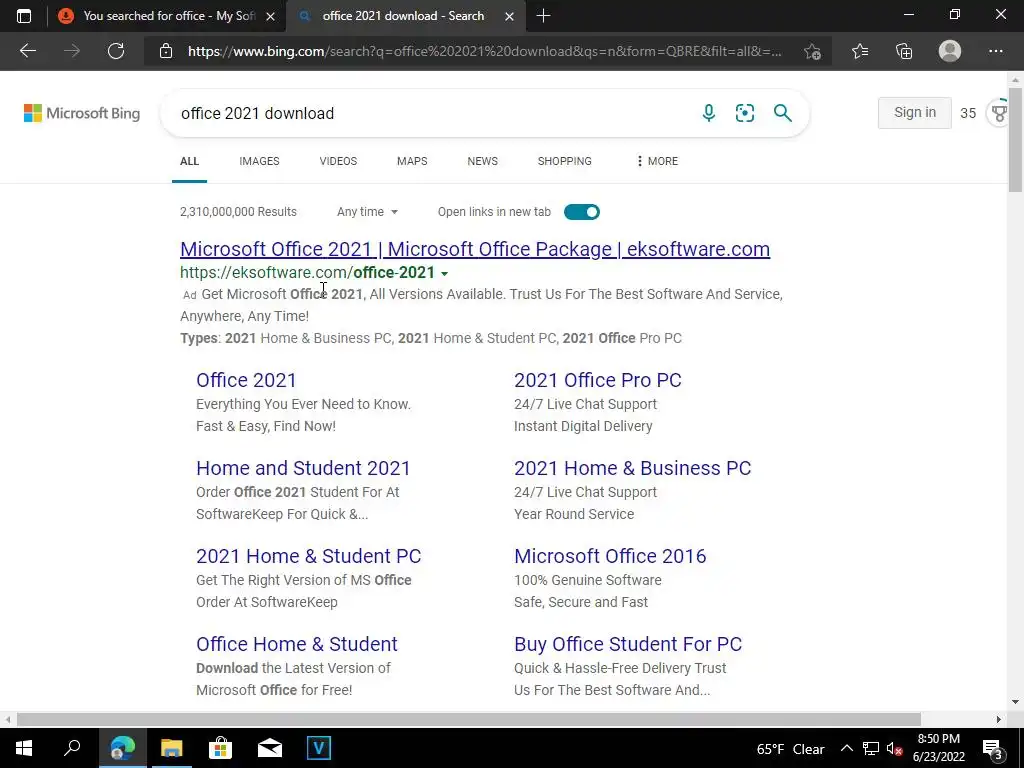Viewport: 1024px width, 768px height.
Task: Expand the eksoftware URL dropdown arrow
Action: point(445,274)
